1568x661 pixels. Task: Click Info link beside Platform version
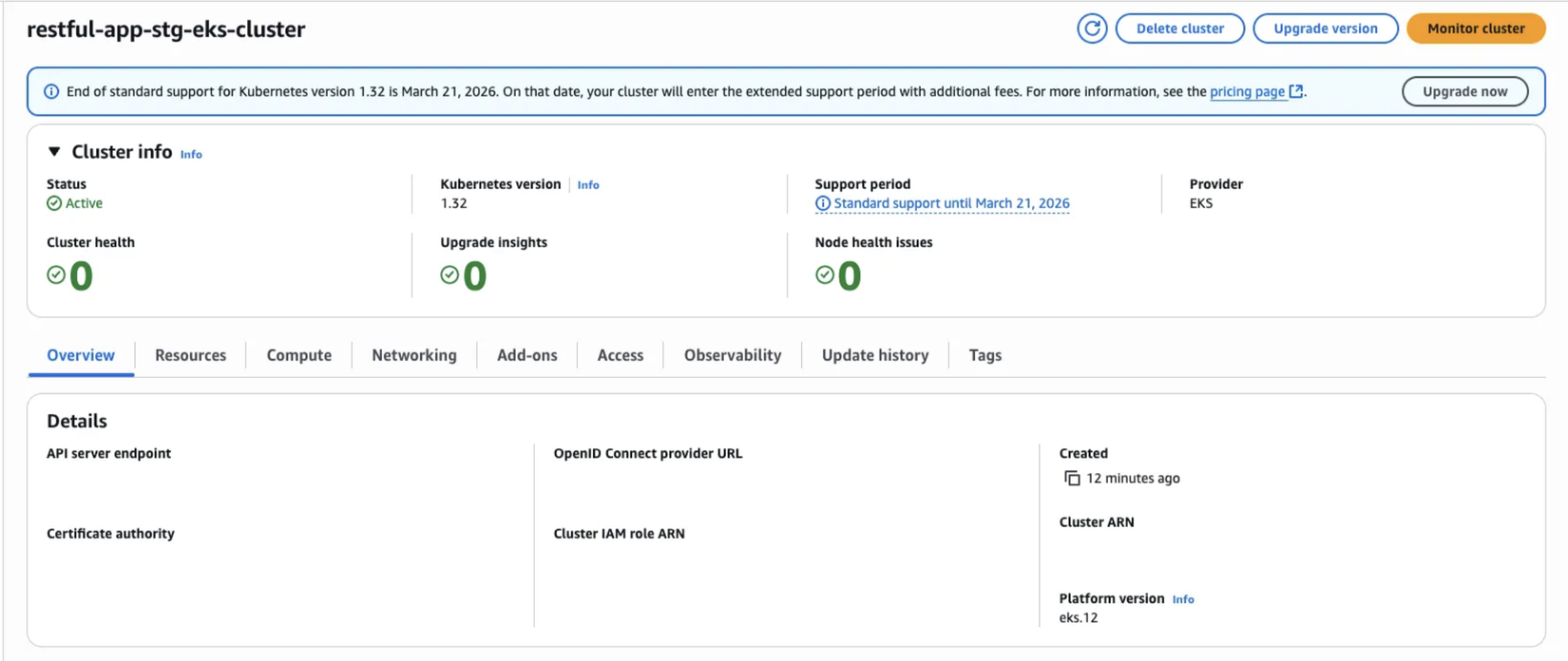(1183, 599)
